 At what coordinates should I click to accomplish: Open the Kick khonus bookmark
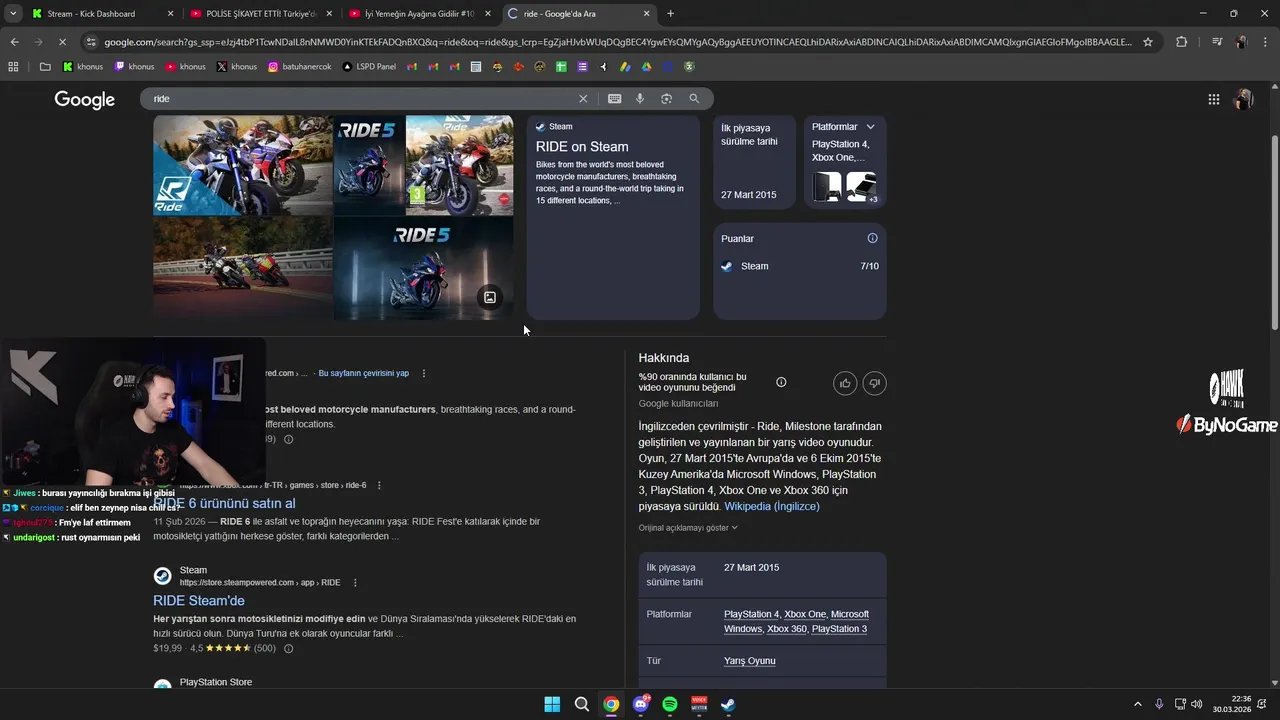83,67
